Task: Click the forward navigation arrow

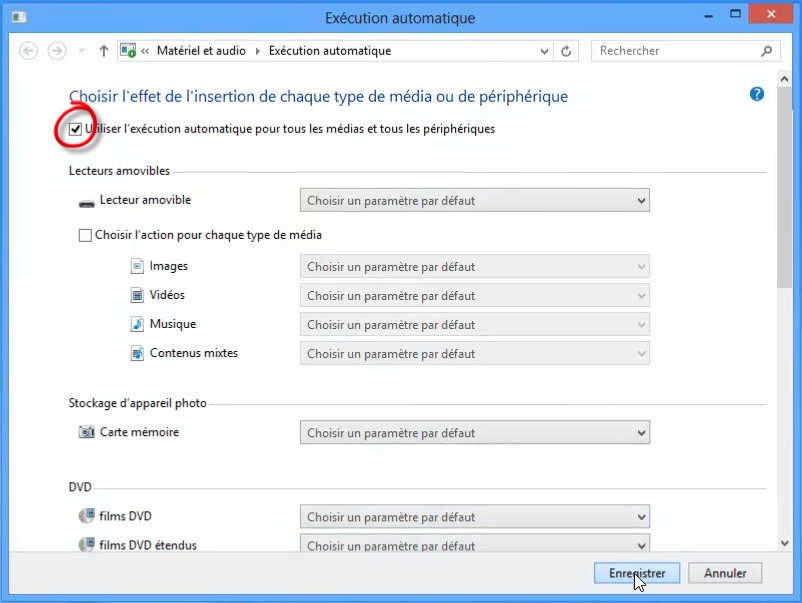Action: (x=57, y=51)
